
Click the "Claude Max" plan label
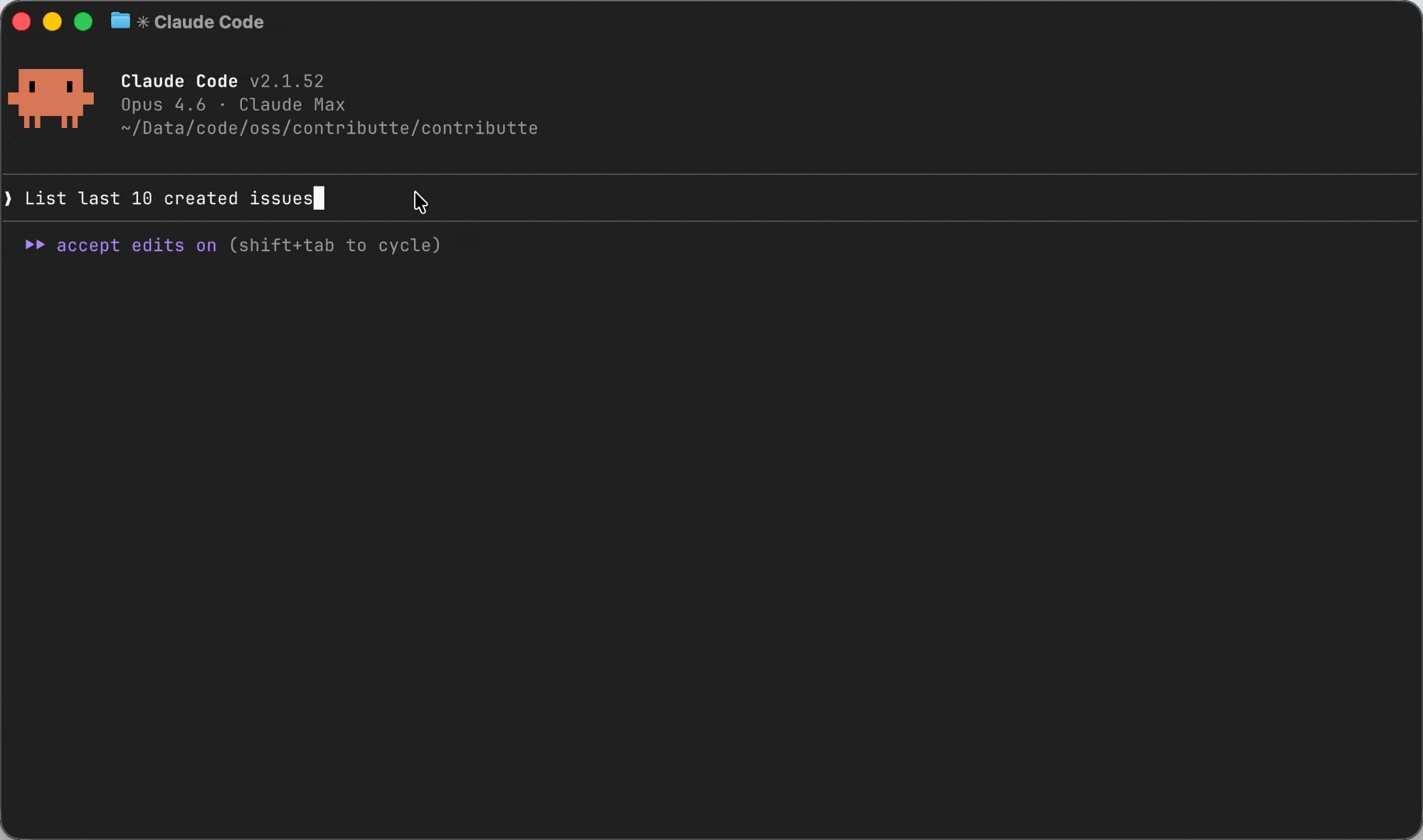292,105
